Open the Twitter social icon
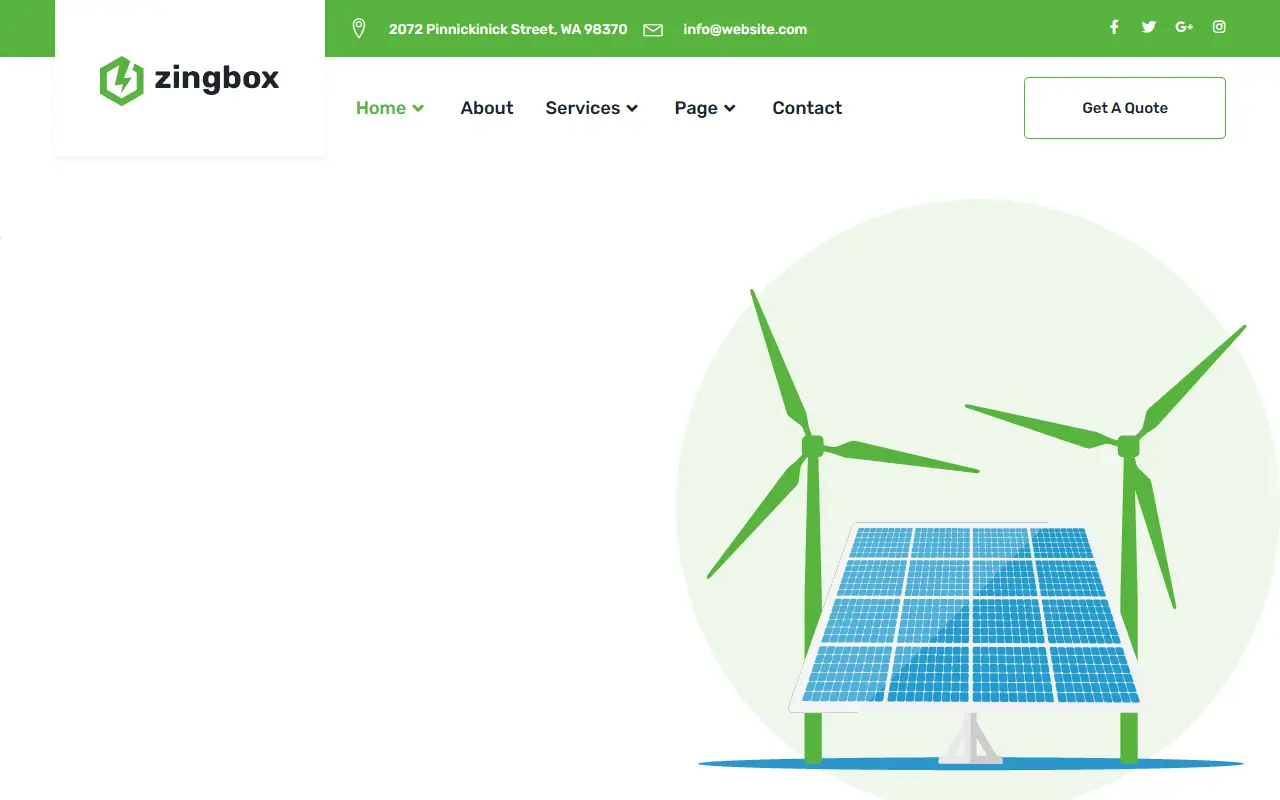Viewport: 1280px width, 800px height. [1149, 27]
